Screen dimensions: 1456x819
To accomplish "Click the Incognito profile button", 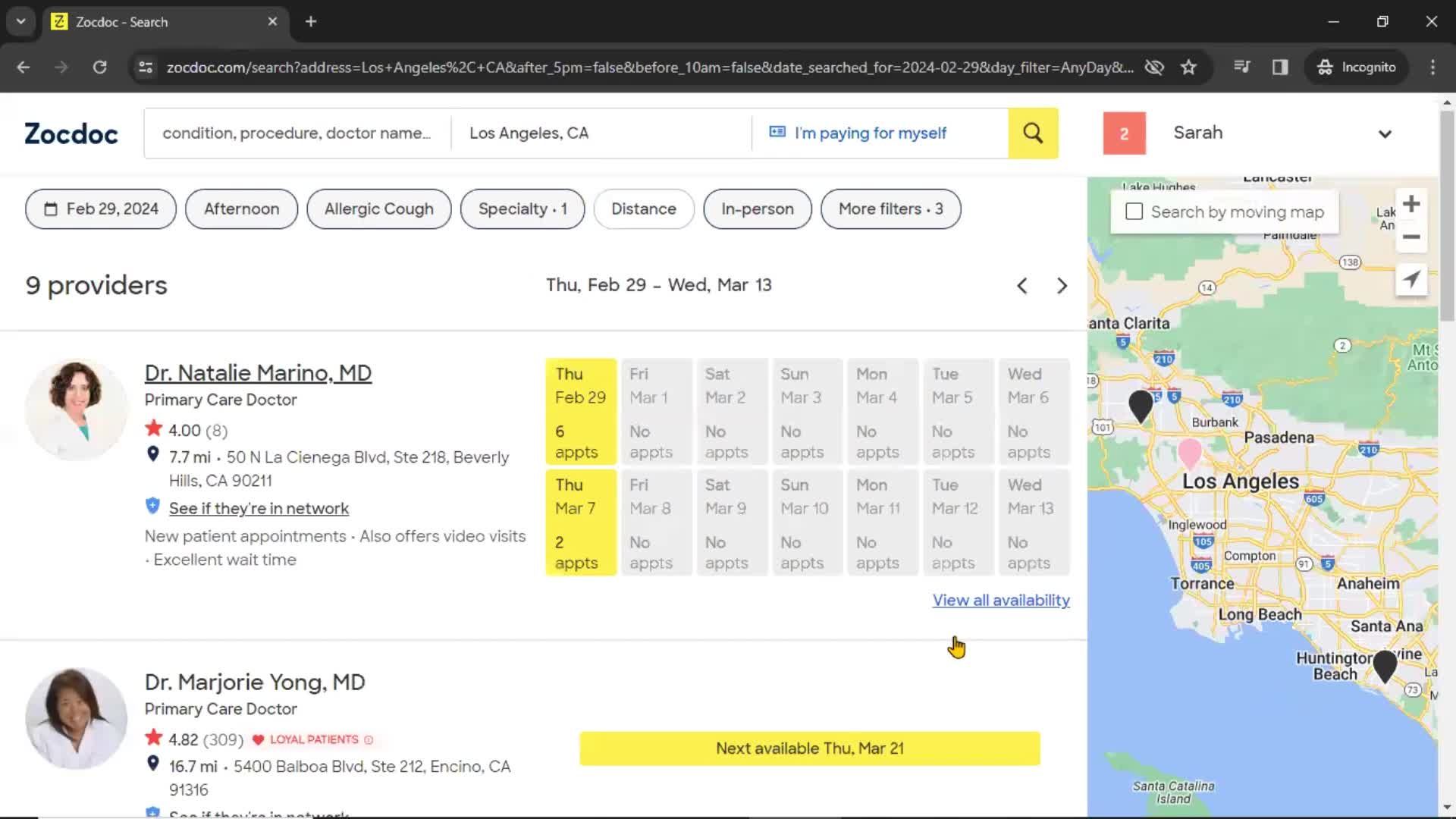I will 1357,67.
